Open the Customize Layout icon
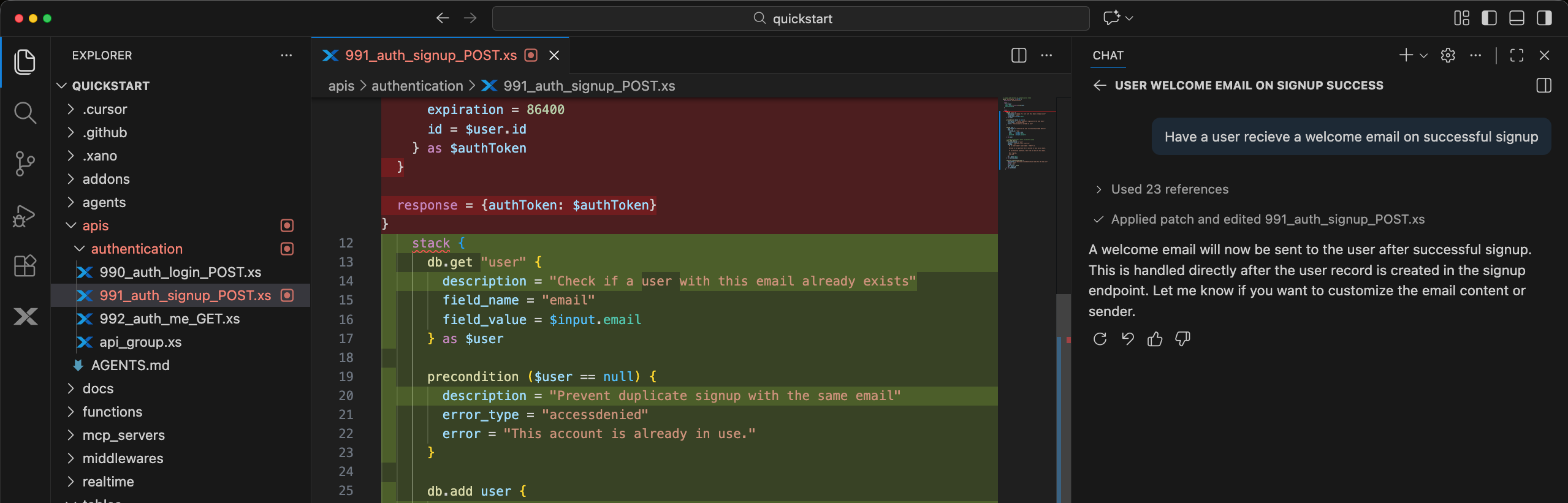The height and width of the screenshot is (503, 1568). [x=1462, y=18]
